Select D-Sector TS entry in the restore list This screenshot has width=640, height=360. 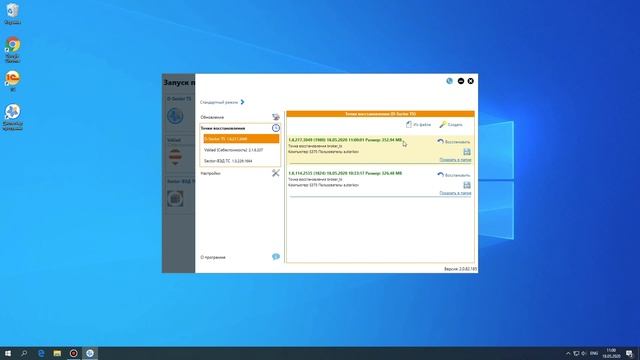point(241,139)
